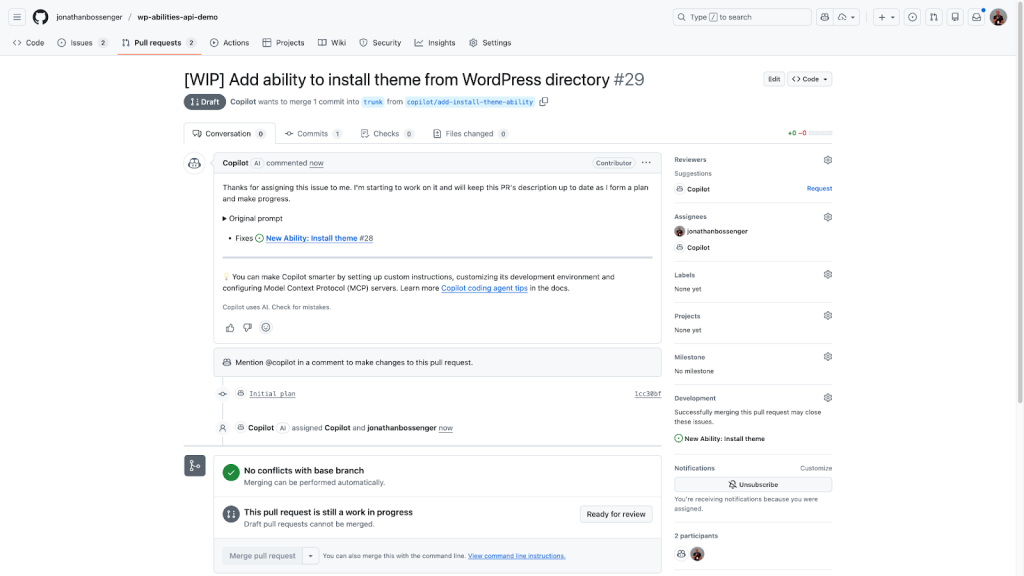Click the thumbs up reaction icon

230,327
